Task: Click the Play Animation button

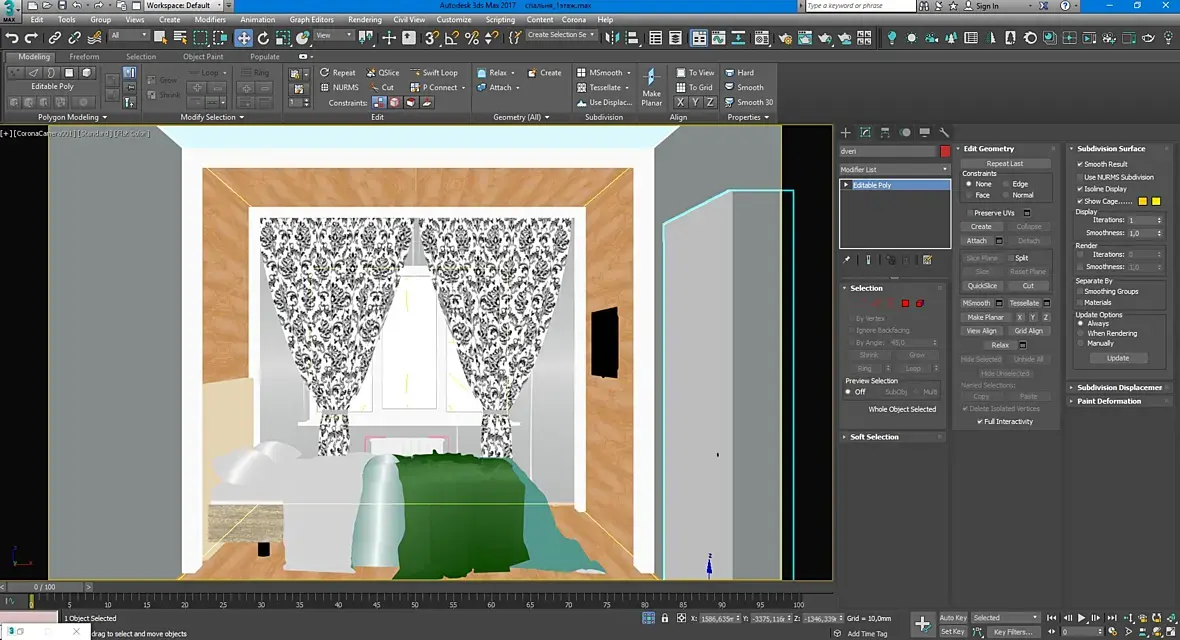Action: click(x=1081, y=618)
